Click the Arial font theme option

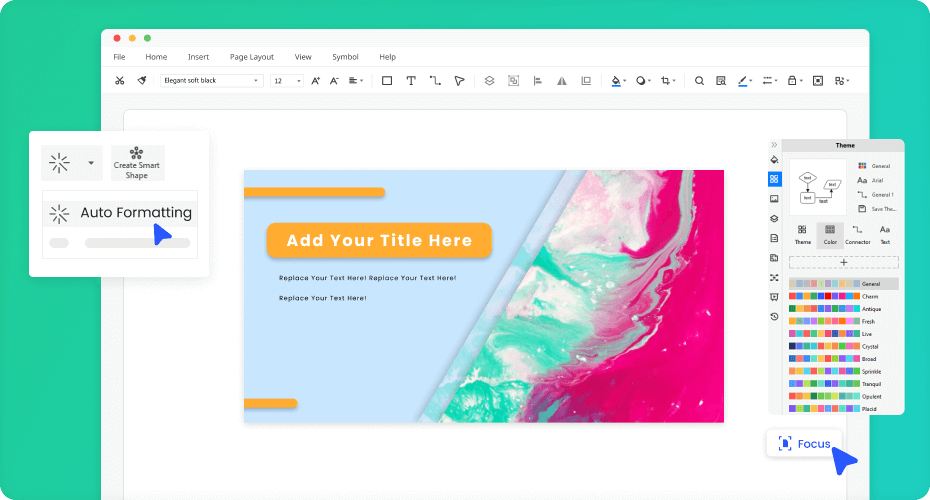pyautogui.click(x=870, y=180)
